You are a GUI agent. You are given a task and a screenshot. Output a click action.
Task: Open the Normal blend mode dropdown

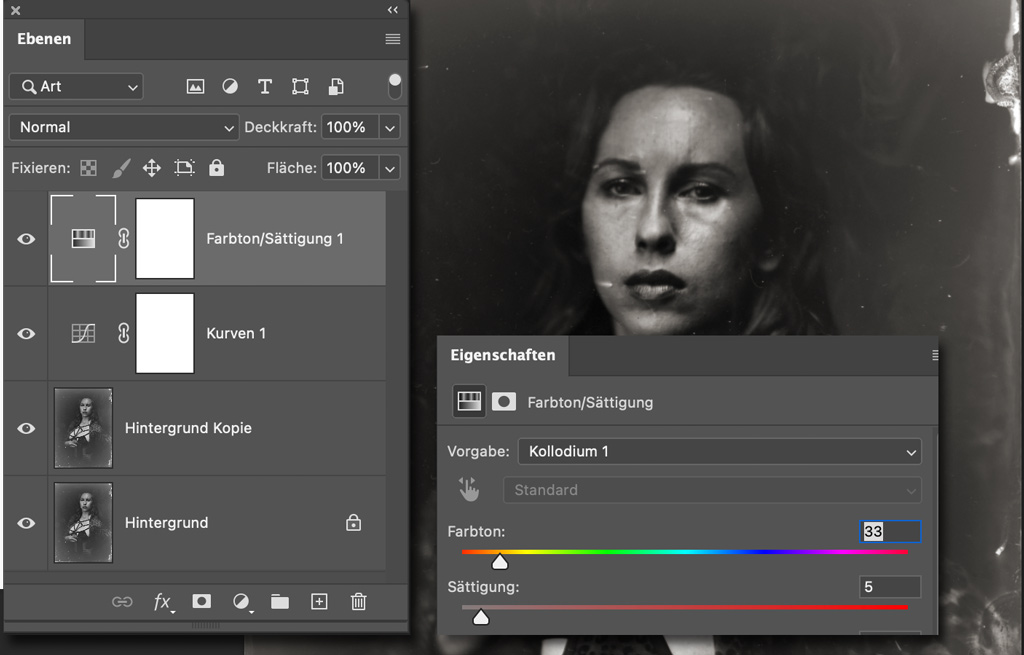[124, 127]
